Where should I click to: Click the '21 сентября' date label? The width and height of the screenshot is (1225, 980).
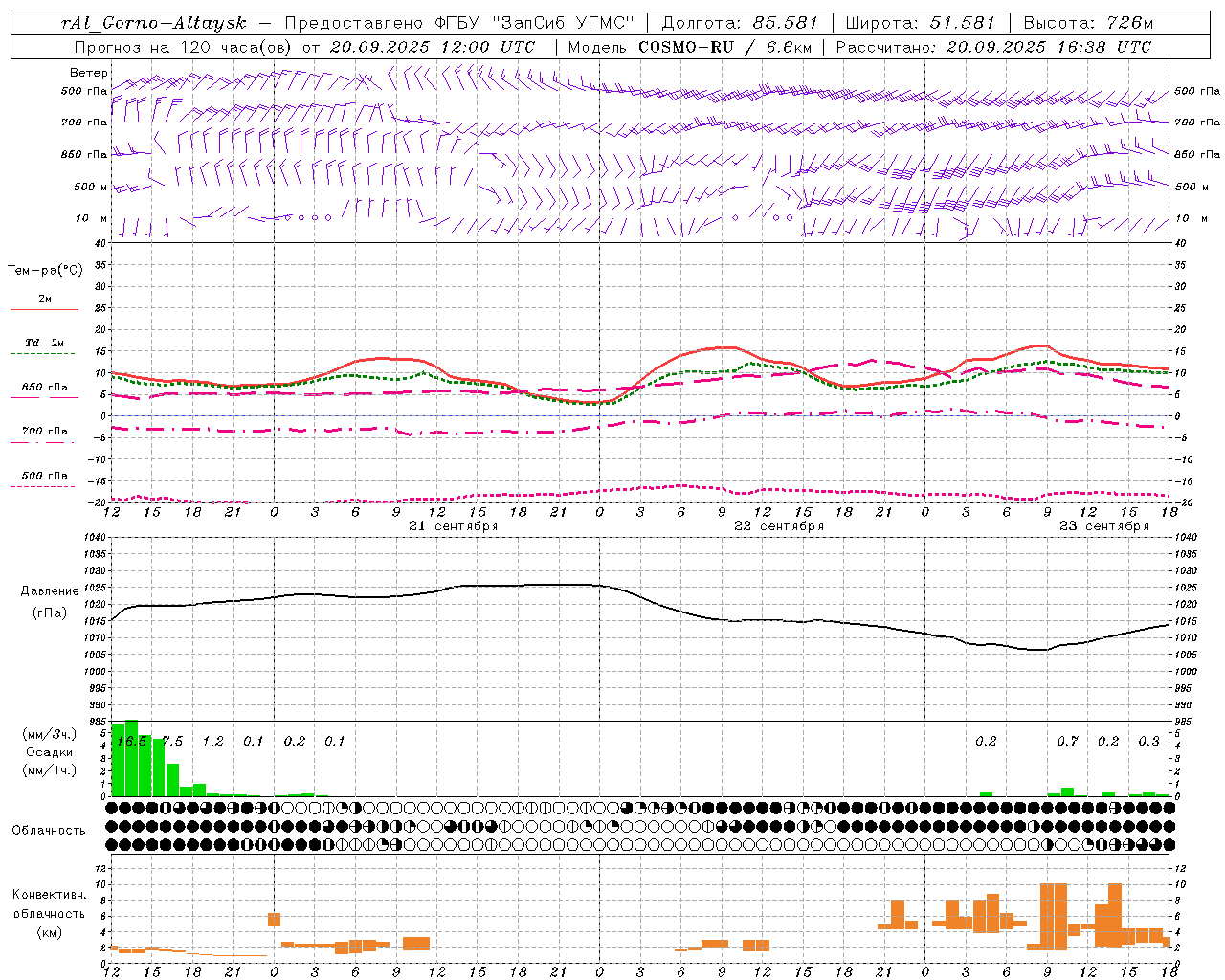[453, 526]
